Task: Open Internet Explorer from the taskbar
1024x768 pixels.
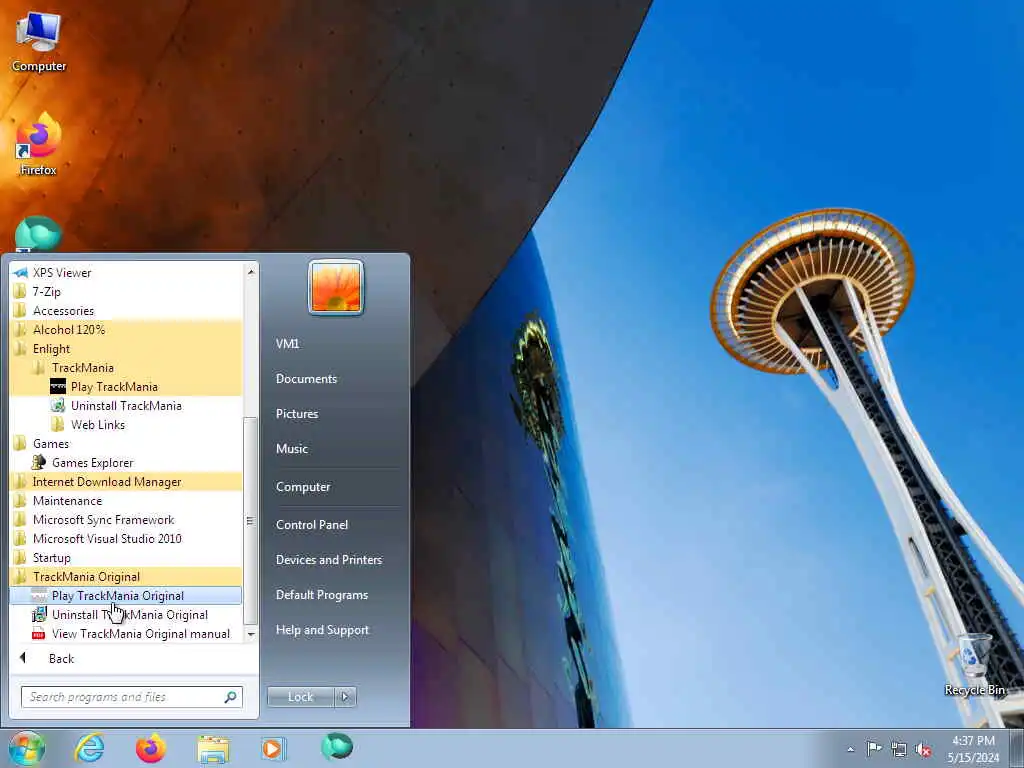Action: click(89, 748)
